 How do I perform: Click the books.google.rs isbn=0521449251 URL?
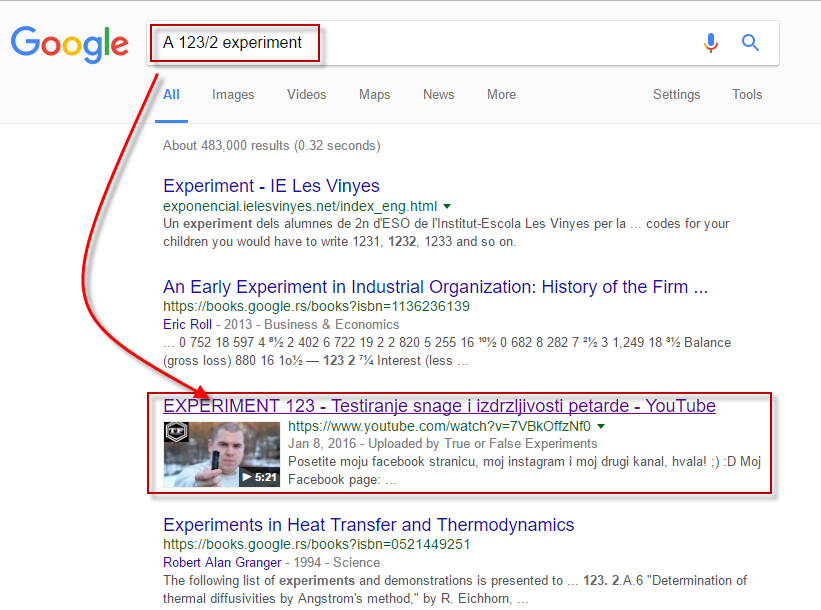[316, 545]
